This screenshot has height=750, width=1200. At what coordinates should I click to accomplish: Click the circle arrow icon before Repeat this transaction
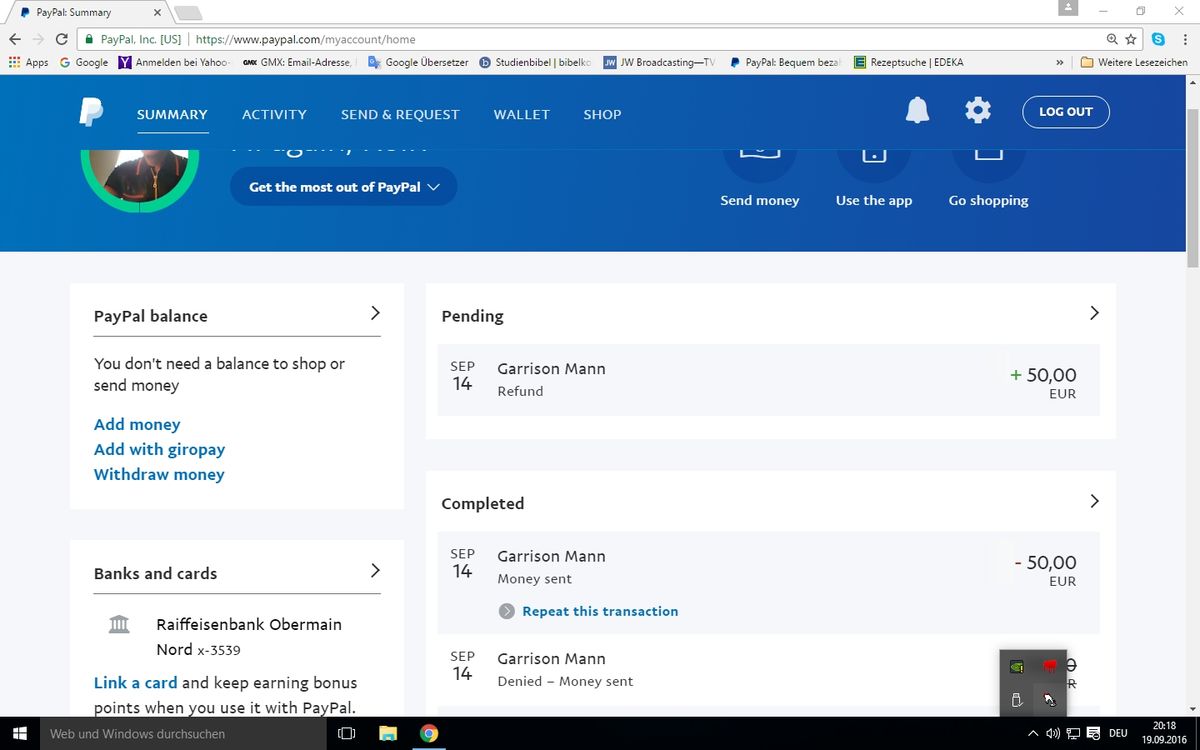[x=507, y=611]
